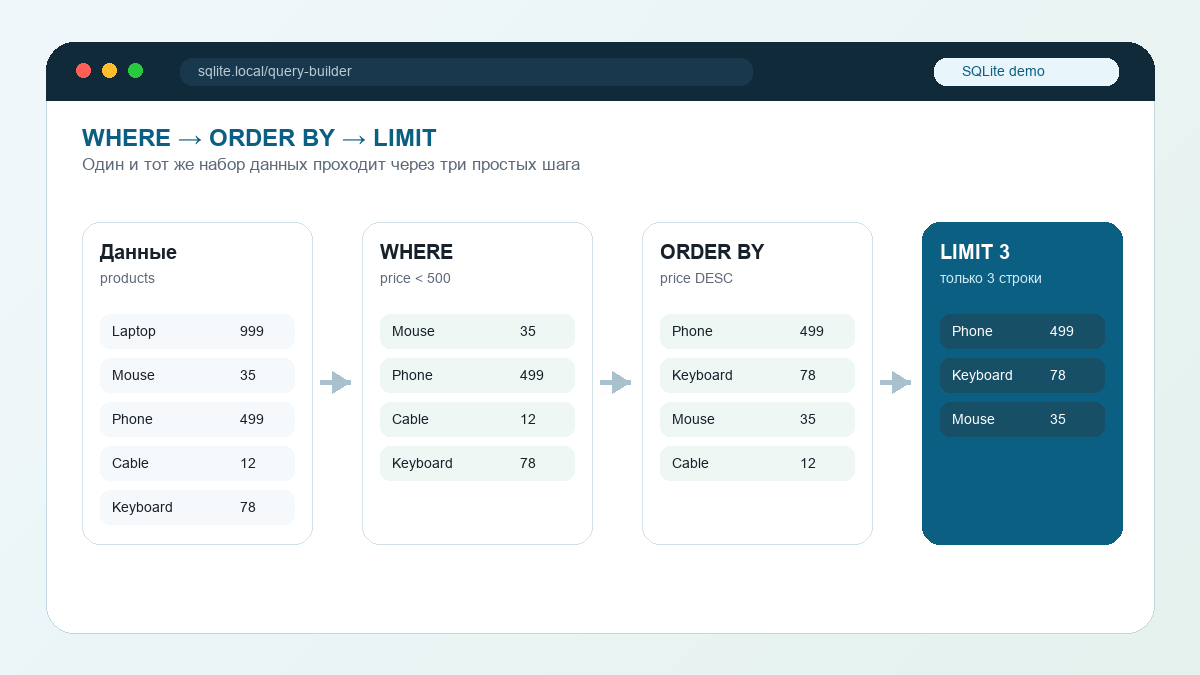Select the Mouse row in LIMIT 3 card
Screen dimensions: 1200x675
coord(1022,419)
